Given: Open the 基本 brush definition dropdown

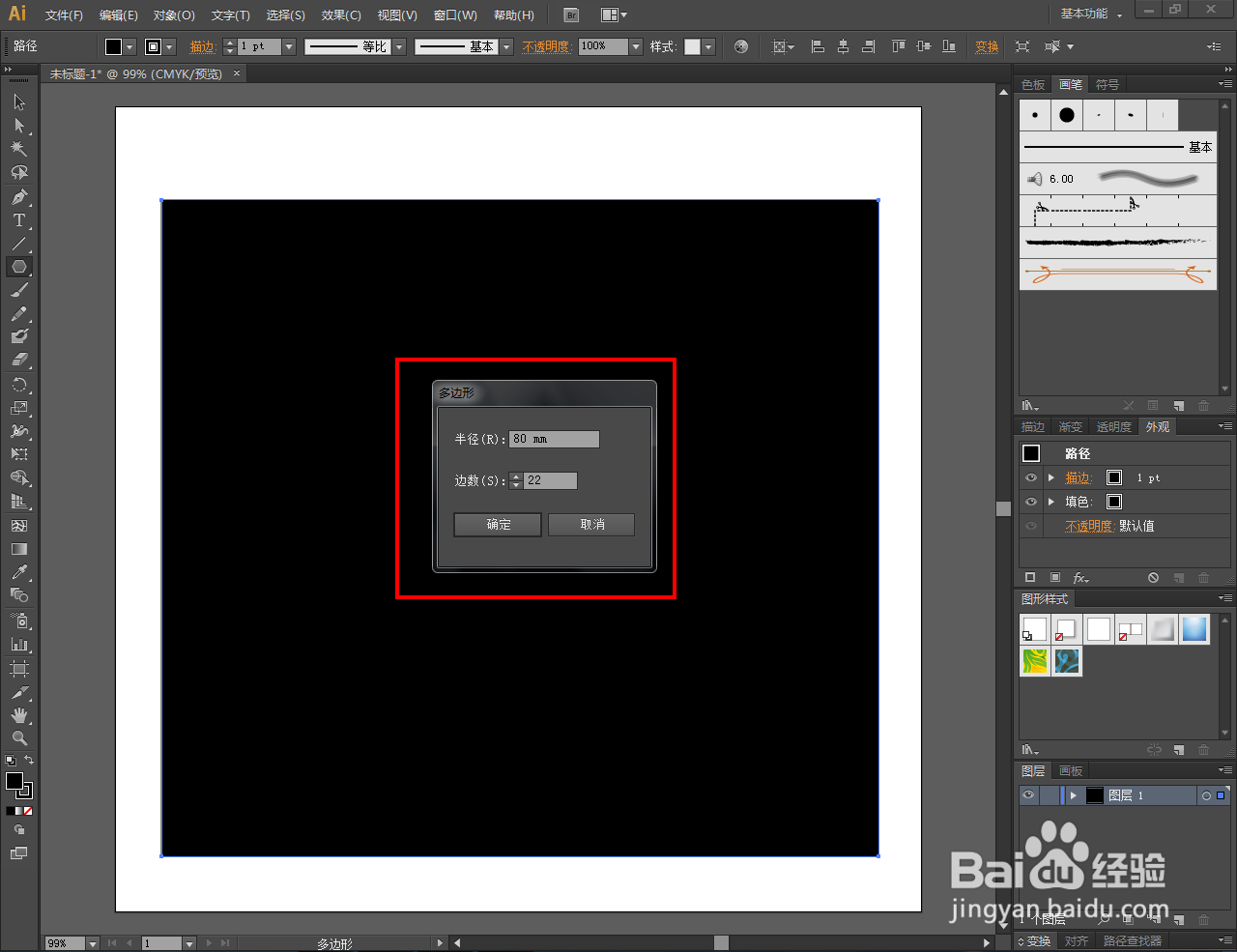Looking at the screenshot, I should 506,46.
